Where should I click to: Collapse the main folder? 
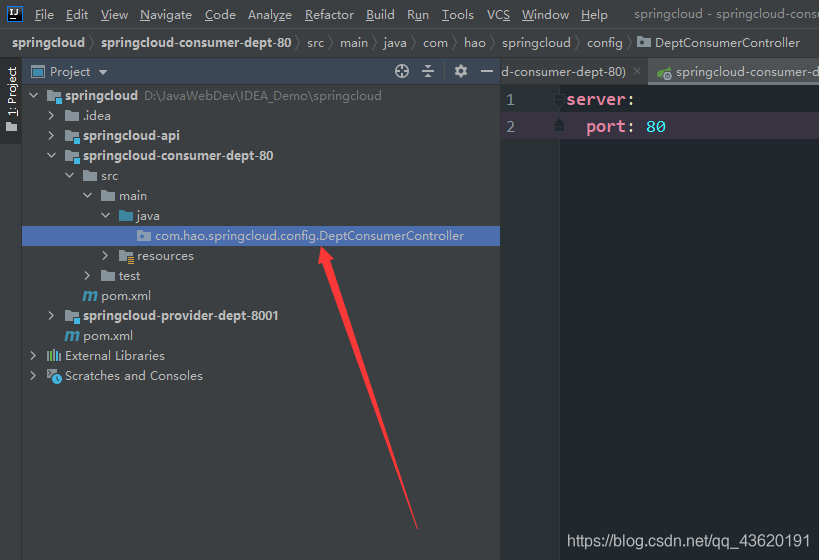87,195
